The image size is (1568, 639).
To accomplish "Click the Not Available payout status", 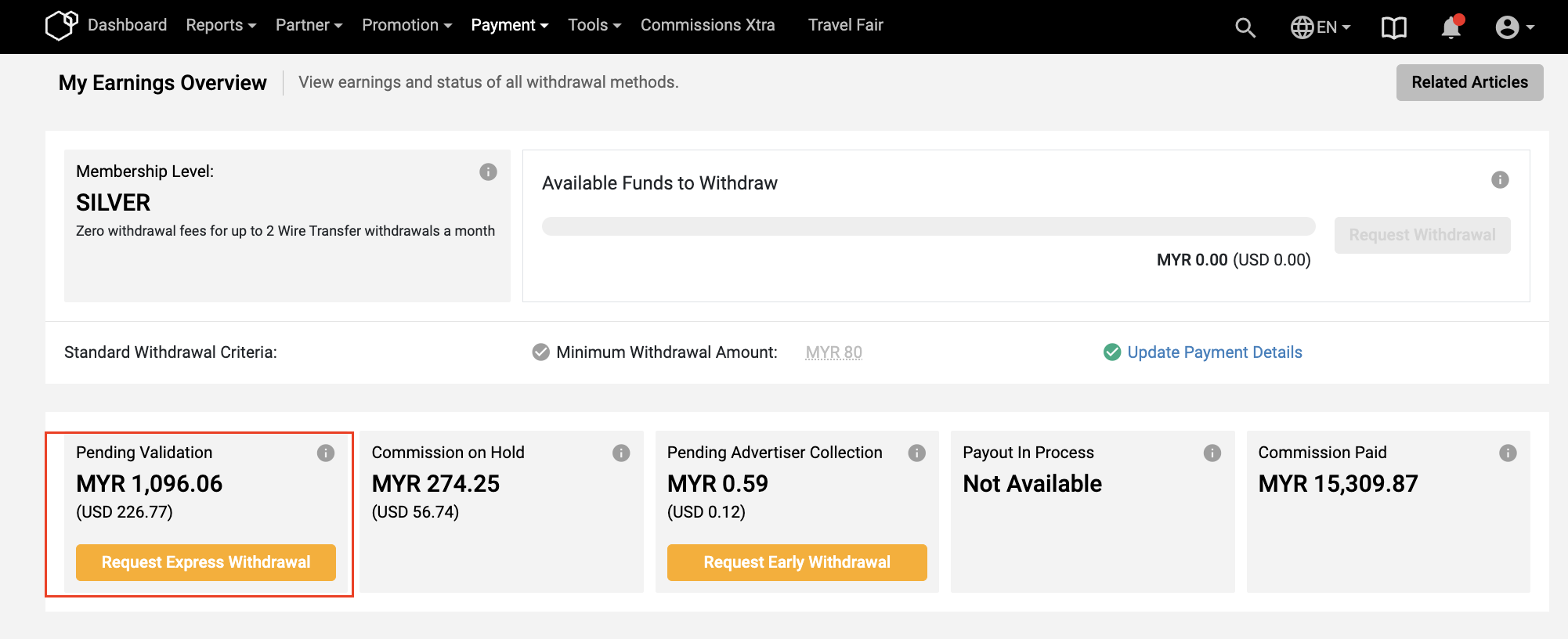I will coord(1032,484).
